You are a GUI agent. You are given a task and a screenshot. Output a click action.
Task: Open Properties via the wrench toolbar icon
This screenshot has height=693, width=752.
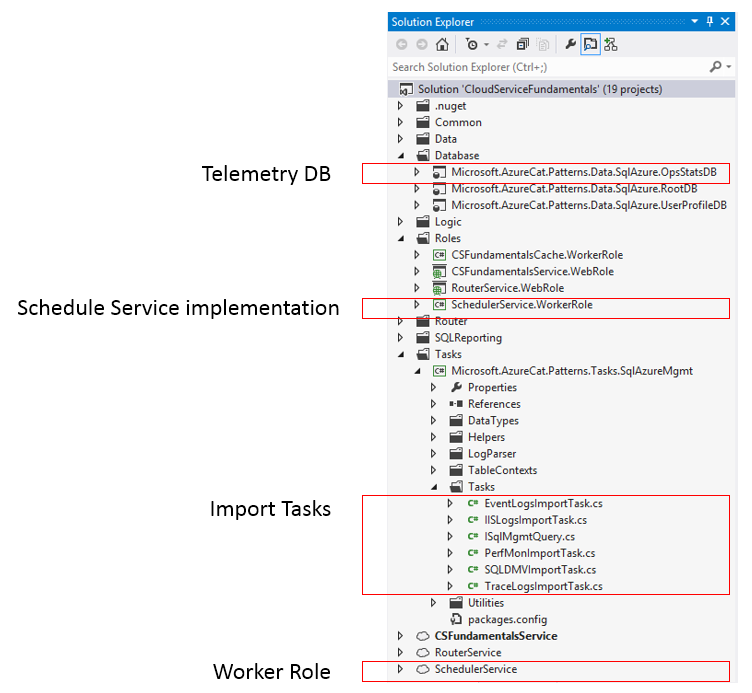tap(570, 45)
